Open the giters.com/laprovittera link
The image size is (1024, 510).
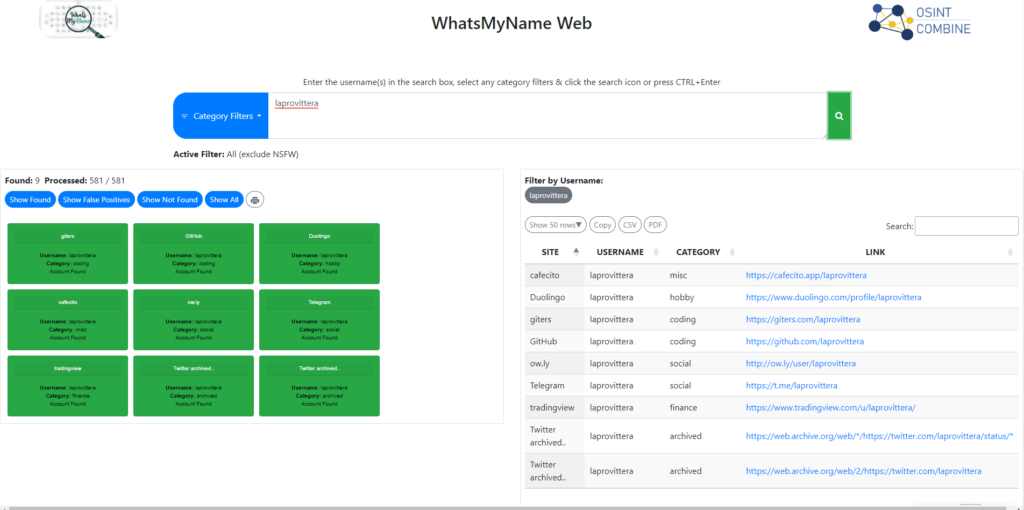803,319
